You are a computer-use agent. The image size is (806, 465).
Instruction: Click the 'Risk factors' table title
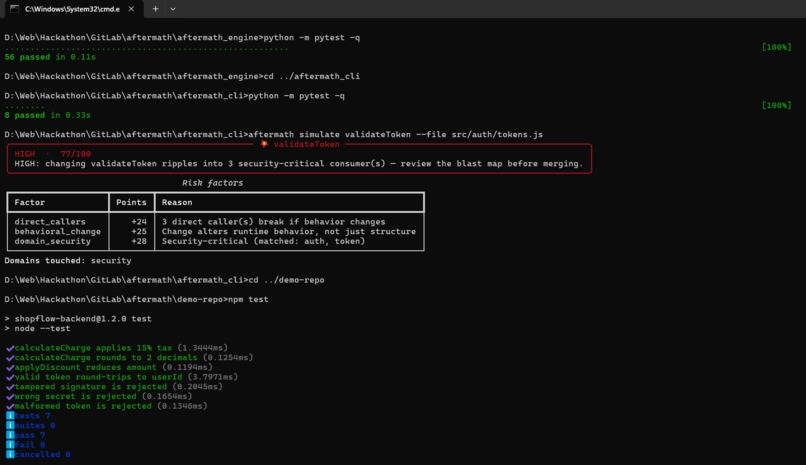pyautogui.click(x=212, y=183)
